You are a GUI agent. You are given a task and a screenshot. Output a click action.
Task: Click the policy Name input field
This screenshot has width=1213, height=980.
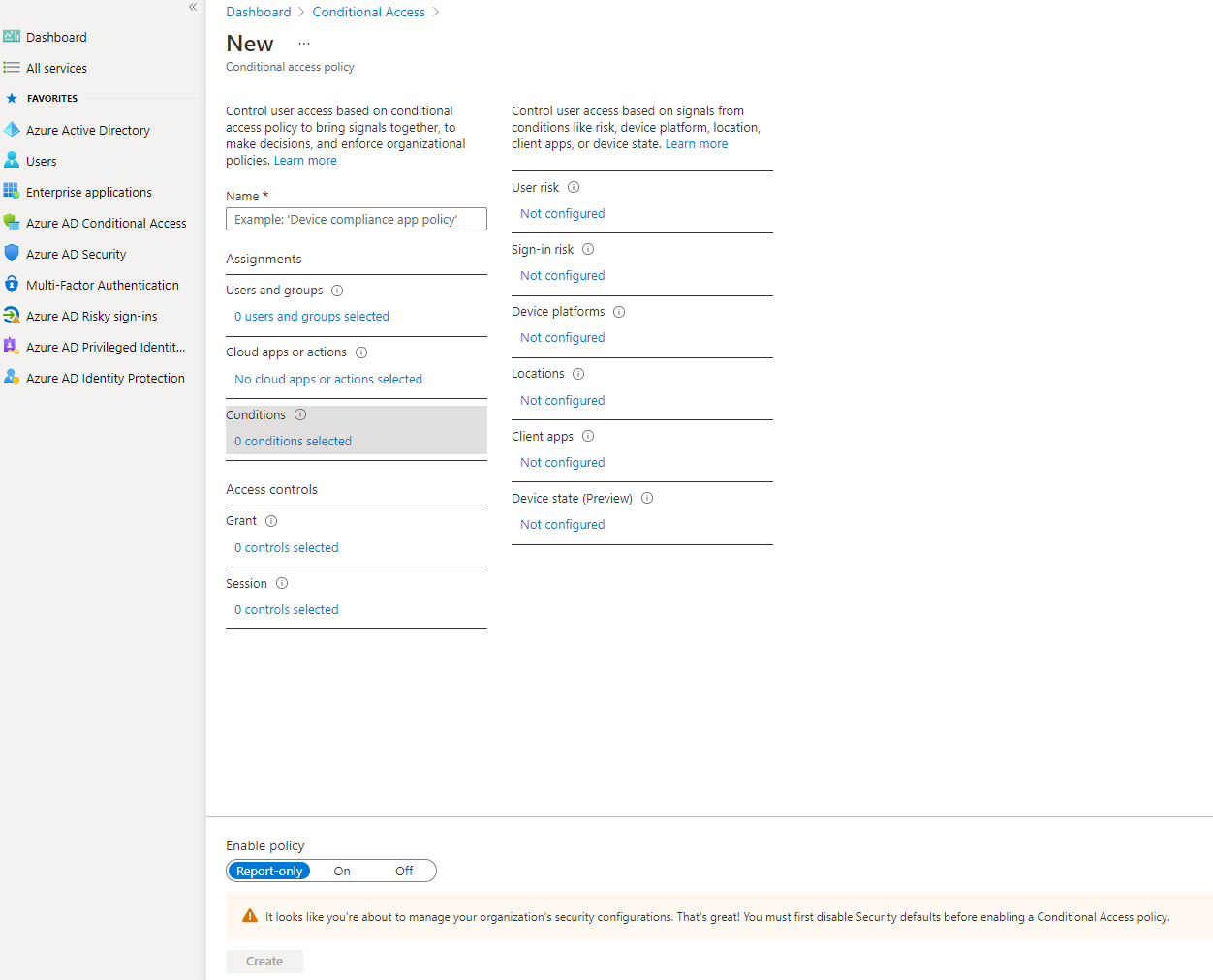click(356, 218)
